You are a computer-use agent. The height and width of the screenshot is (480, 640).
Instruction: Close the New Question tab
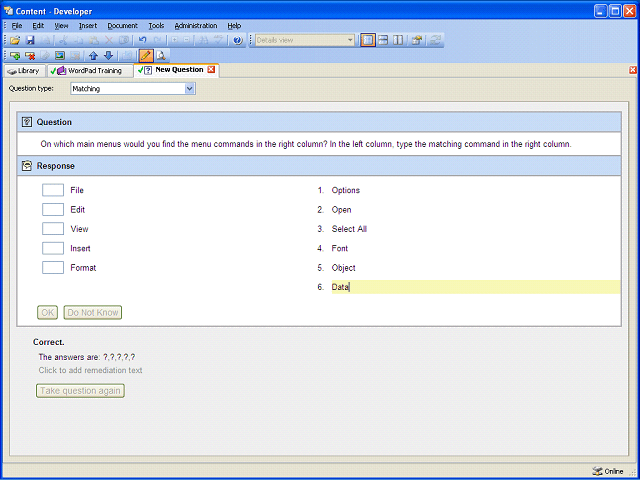click(x=211, y=70)
